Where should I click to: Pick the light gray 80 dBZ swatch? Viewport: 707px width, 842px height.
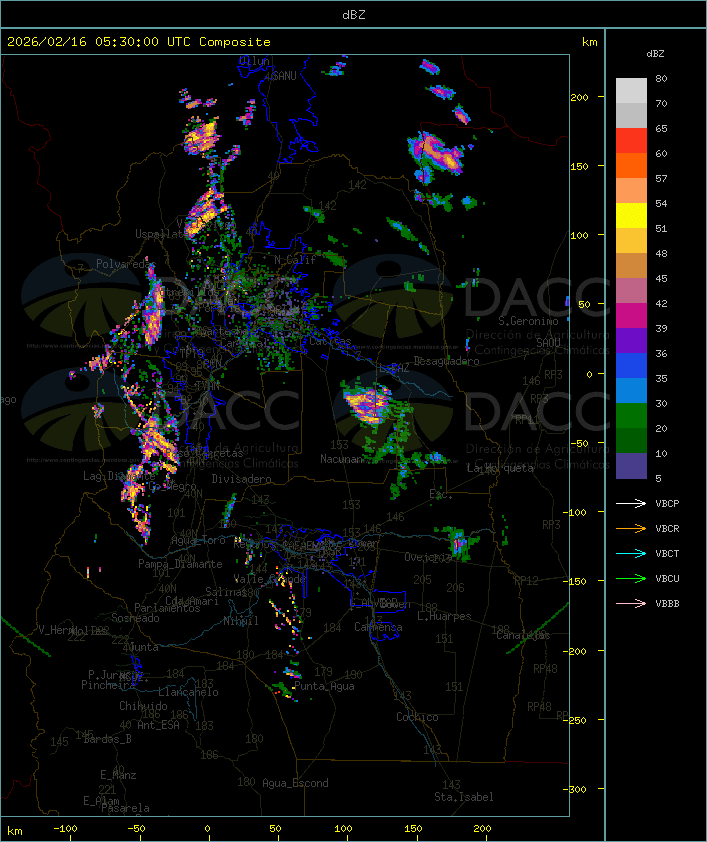(x=631, y=91)
